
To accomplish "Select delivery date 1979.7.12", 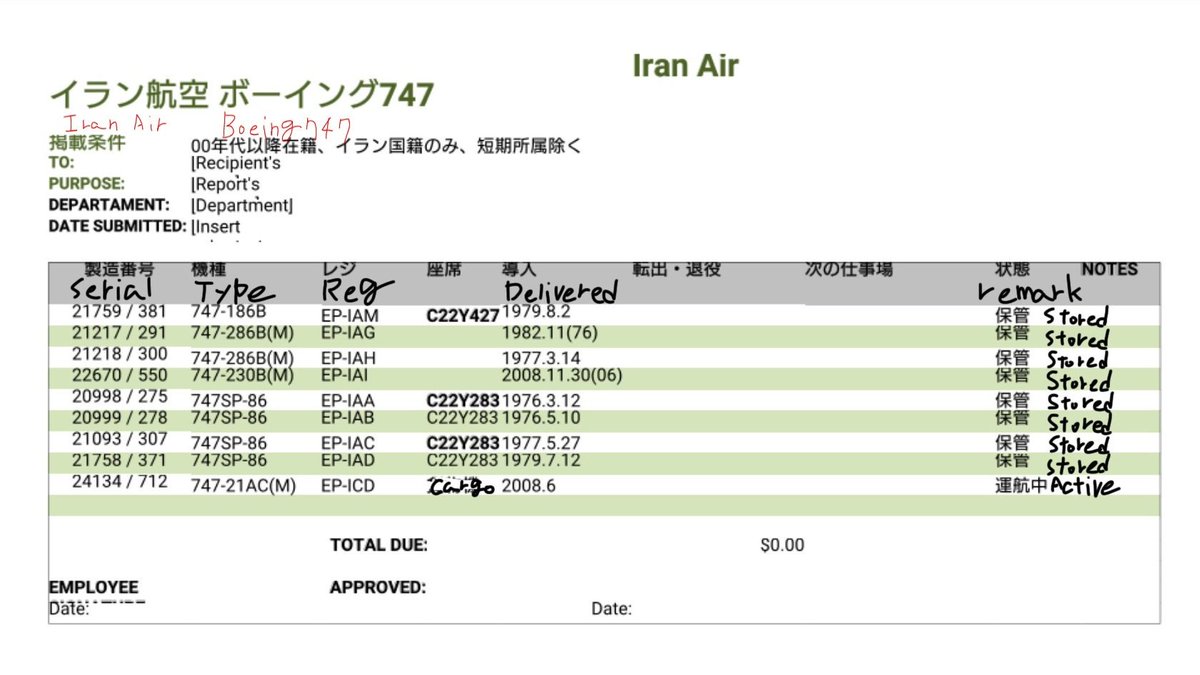I will [x=540, y=460].
